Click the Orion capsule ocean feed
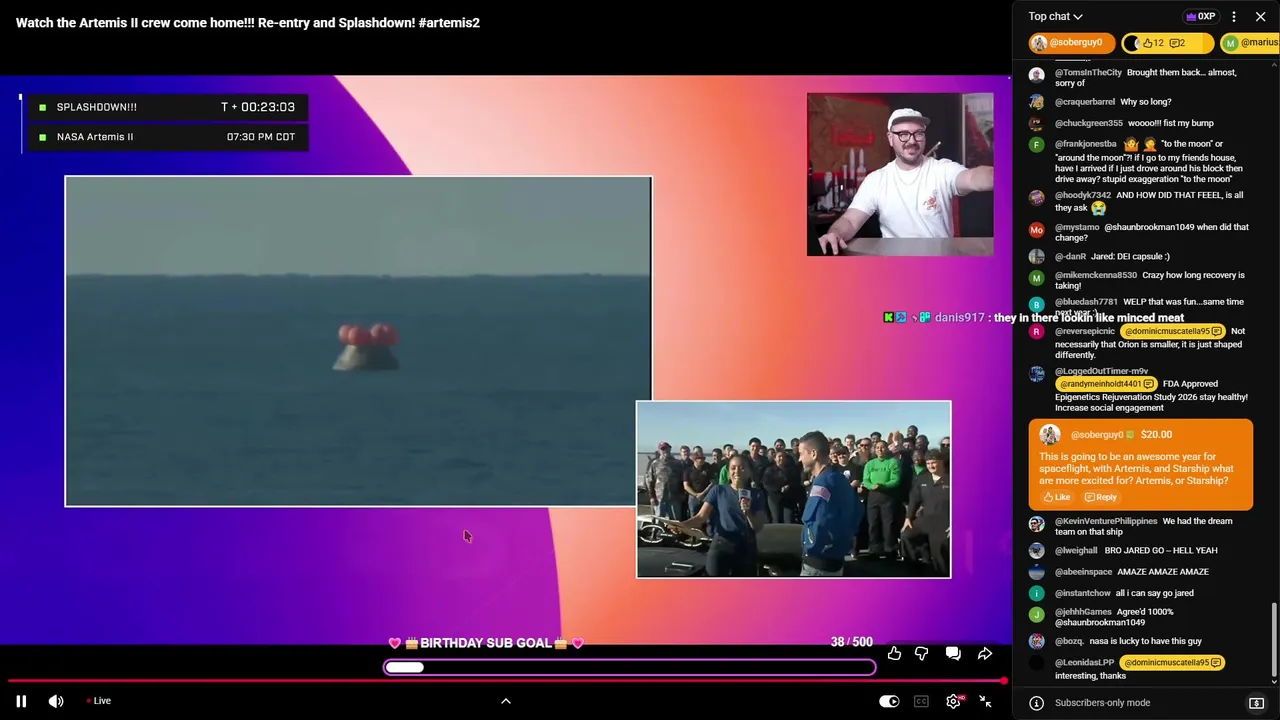Screen dimensions: 1280x720 click(x=358, y=341)
